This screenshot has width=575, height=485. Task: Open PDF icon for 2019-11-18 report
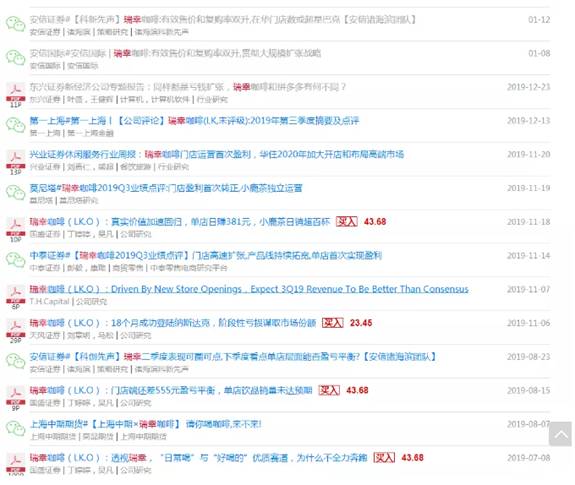click(x=15, y=229)
